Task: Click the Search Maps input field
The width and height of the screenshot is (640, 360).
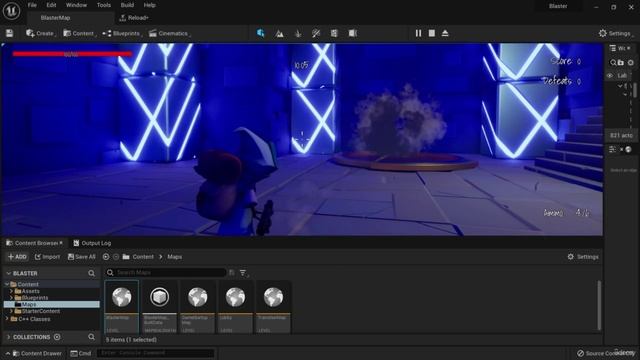Action: pyautogui.click(x=165, y=272)
